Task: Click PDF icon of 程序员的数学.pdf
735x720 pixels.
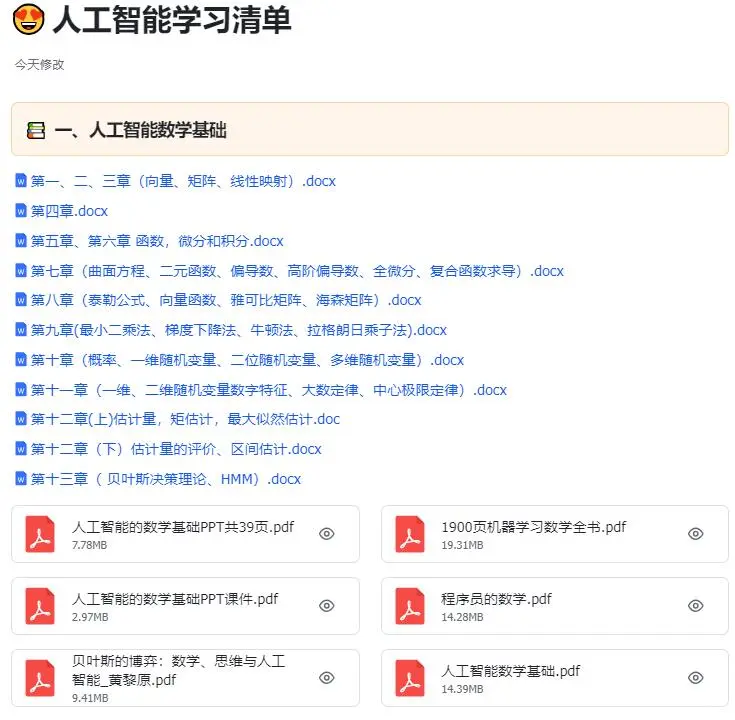Action: pyautogui.click(x=410, y=606)
